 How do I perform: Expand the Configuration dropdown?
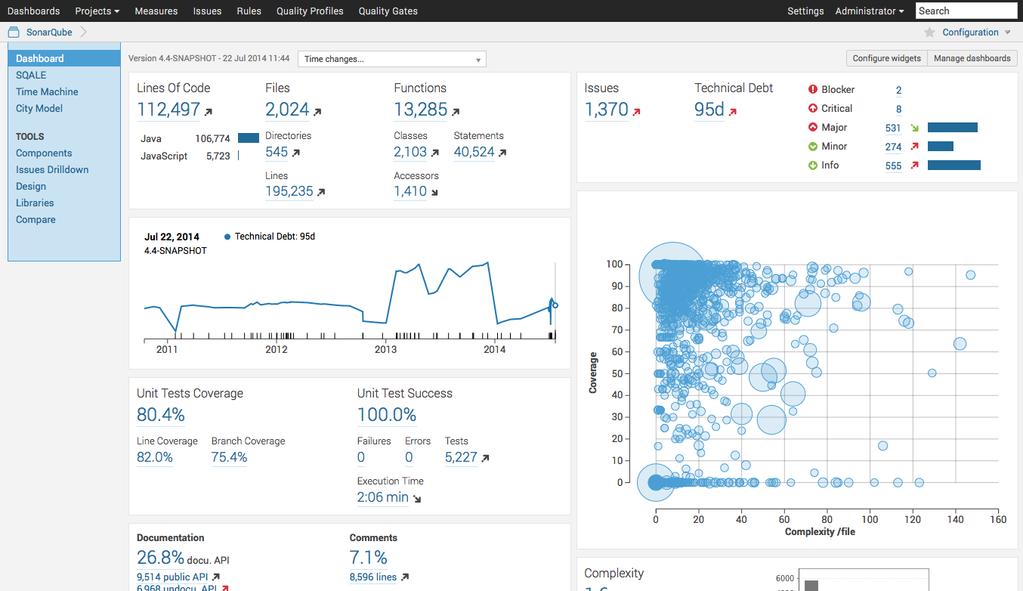coord(976,32)
